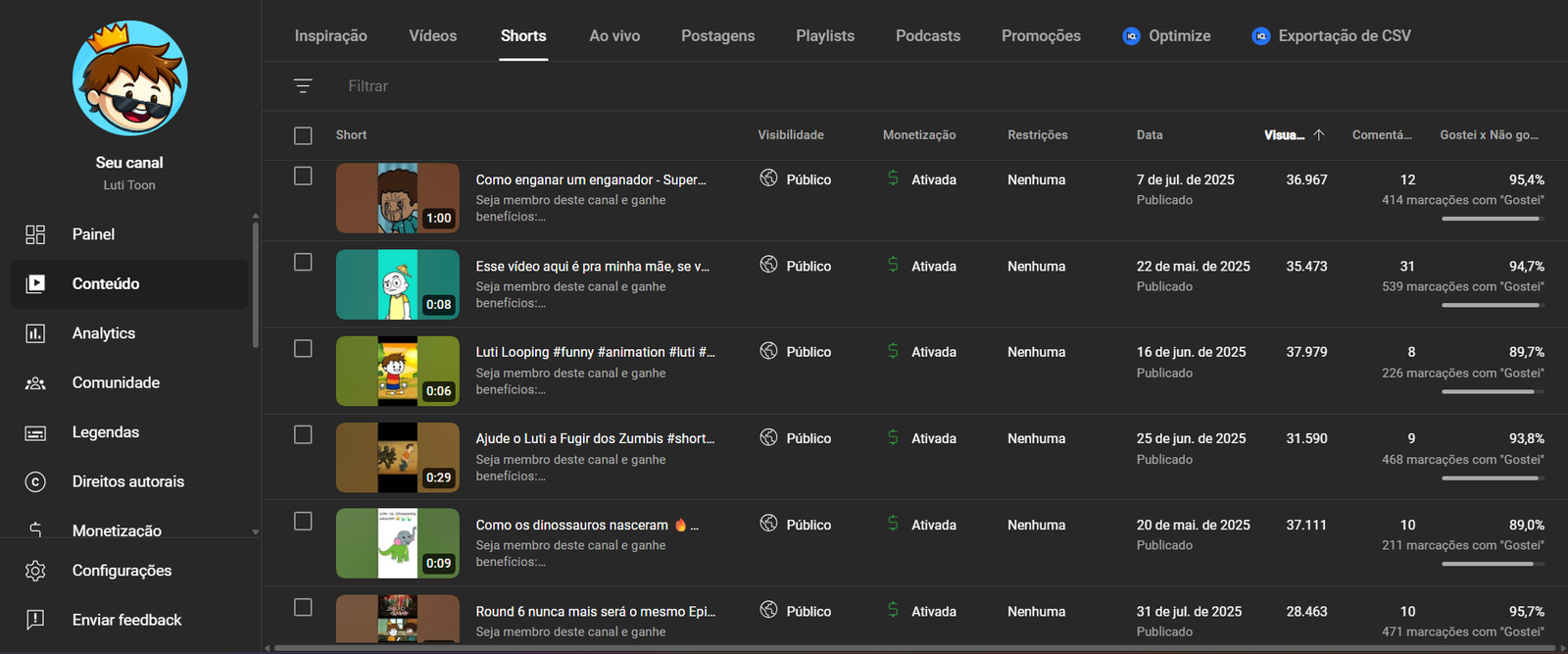Sort by the Data column header
The image size is (1568, 654).
coord(1150,135)
